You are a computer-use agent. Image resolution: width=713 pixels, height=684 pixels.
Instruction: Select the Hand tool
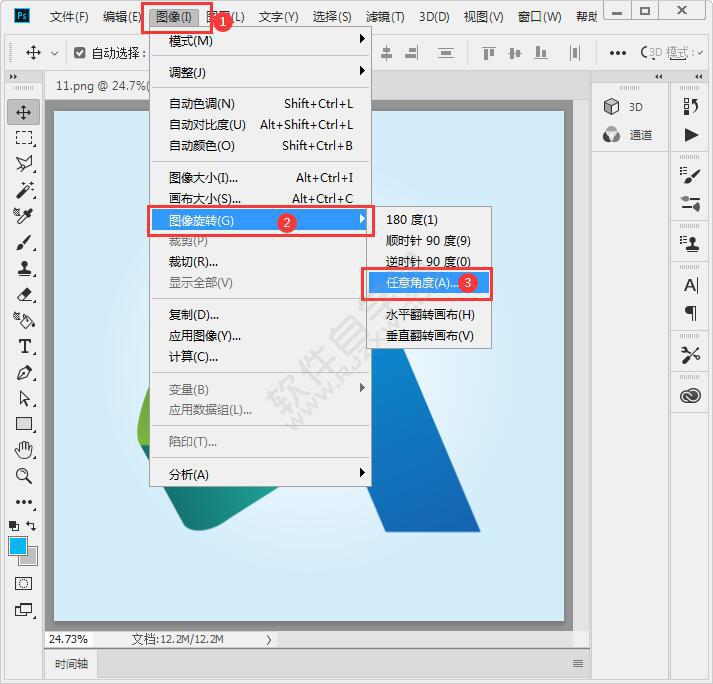[x=24, y=450]
